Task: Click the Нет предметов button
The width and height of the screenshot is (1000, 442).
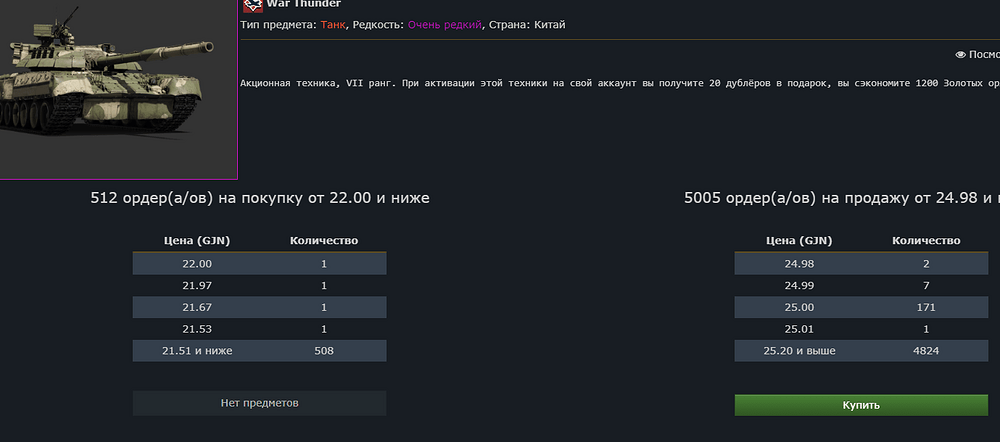Action: point(260,403)
